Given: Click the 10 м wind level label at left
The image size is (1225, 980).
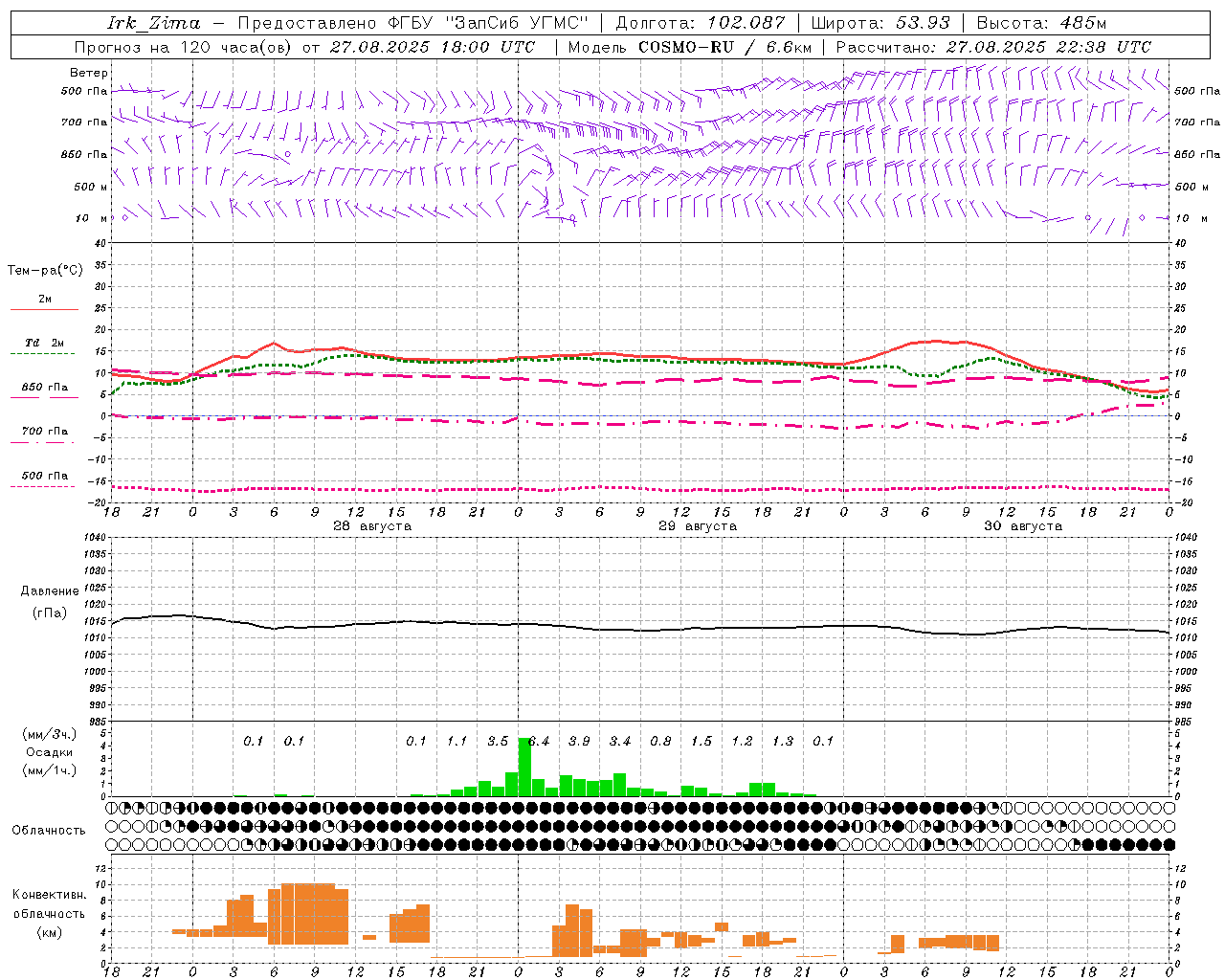Looking at the screenshot, I should pyautogui.click(x=91, y=218).
